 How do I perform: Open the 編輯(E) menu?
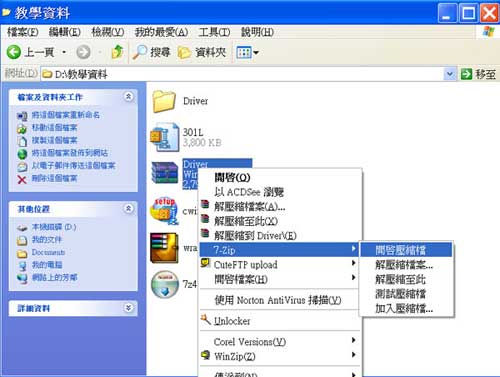(65, 32)
